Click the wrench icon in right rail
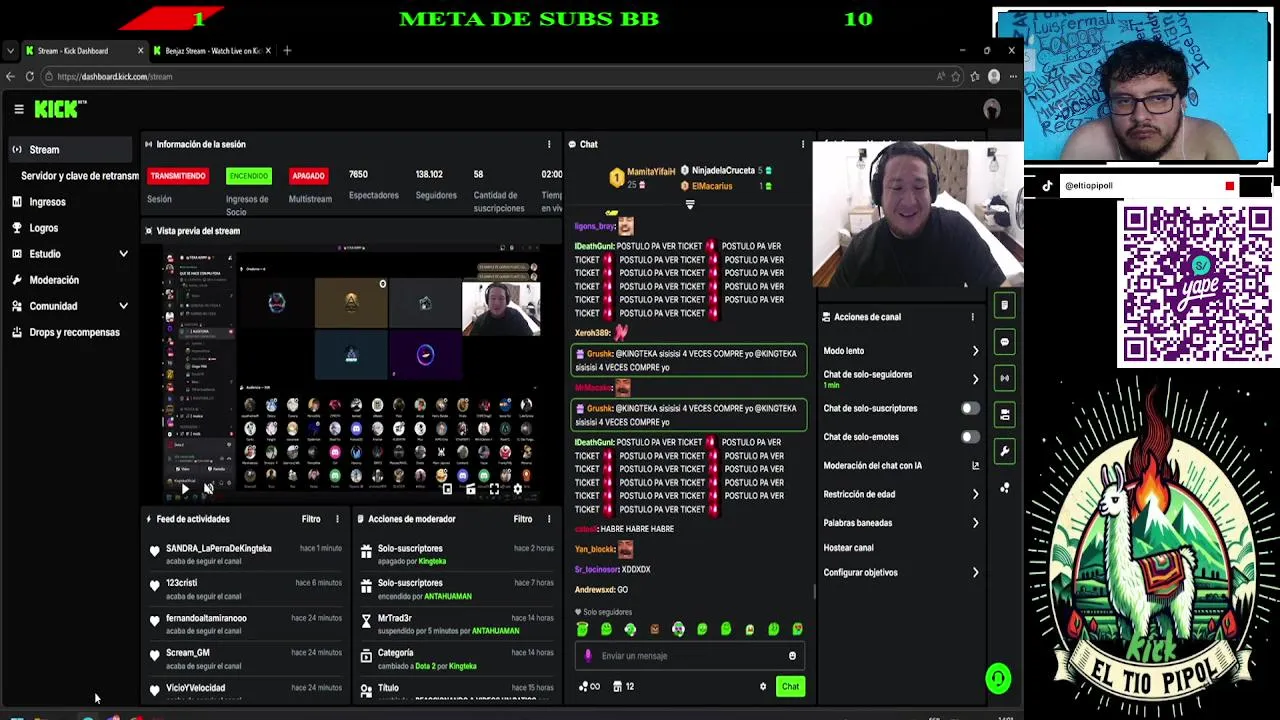The width and height of the screenshot is (1280, 720). point(1005,451)
